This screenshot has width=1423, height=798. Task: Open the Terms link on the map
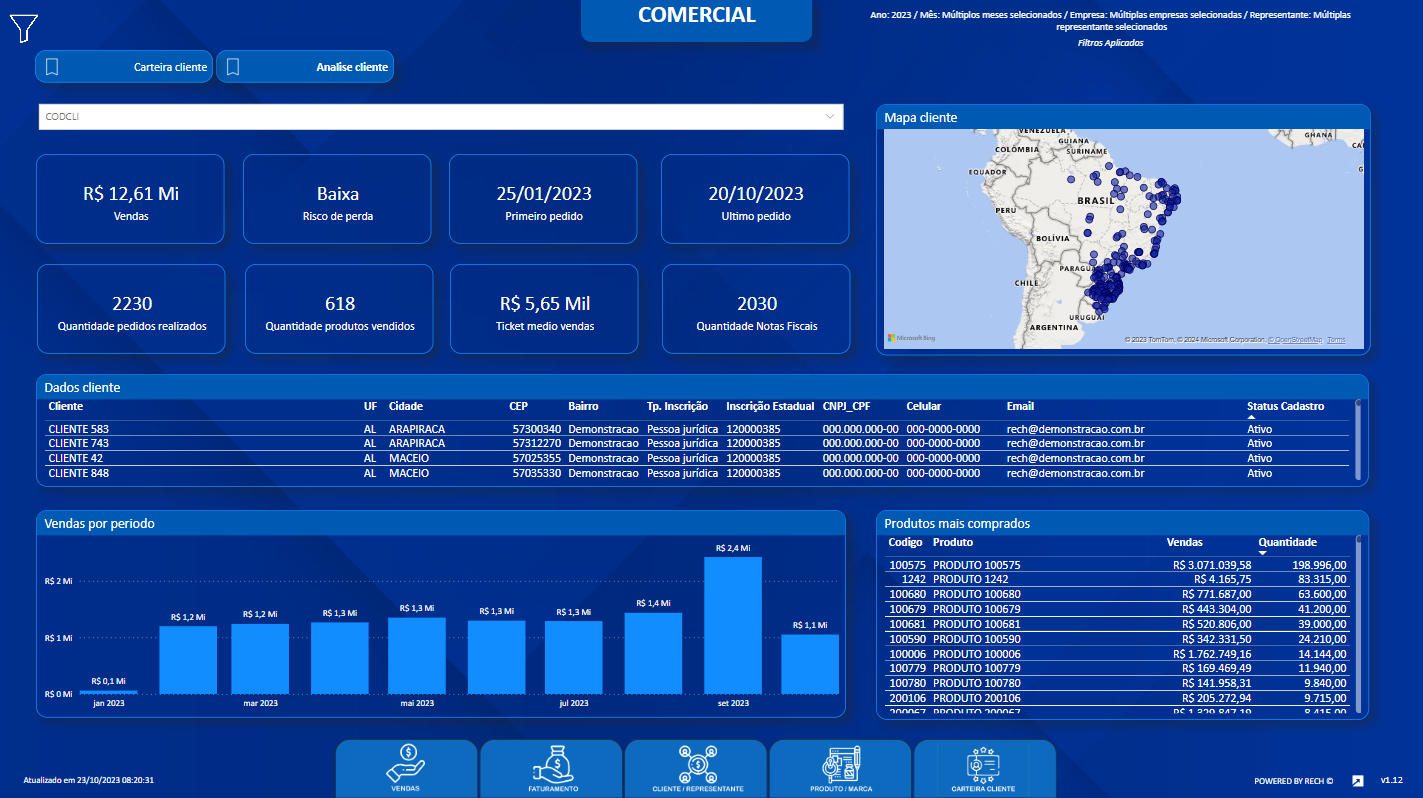1336,340
